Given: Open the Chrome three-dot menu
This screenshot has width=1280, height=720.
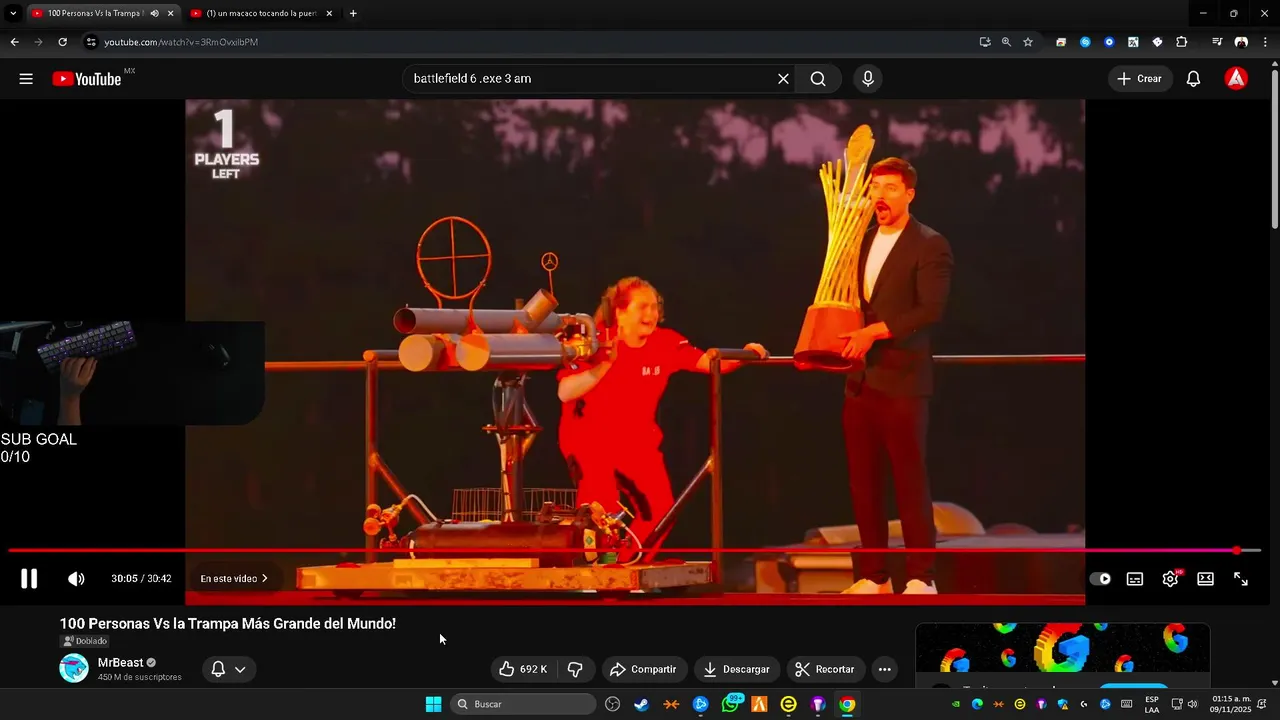Looking at the screenshot, I should (1265, 42).
